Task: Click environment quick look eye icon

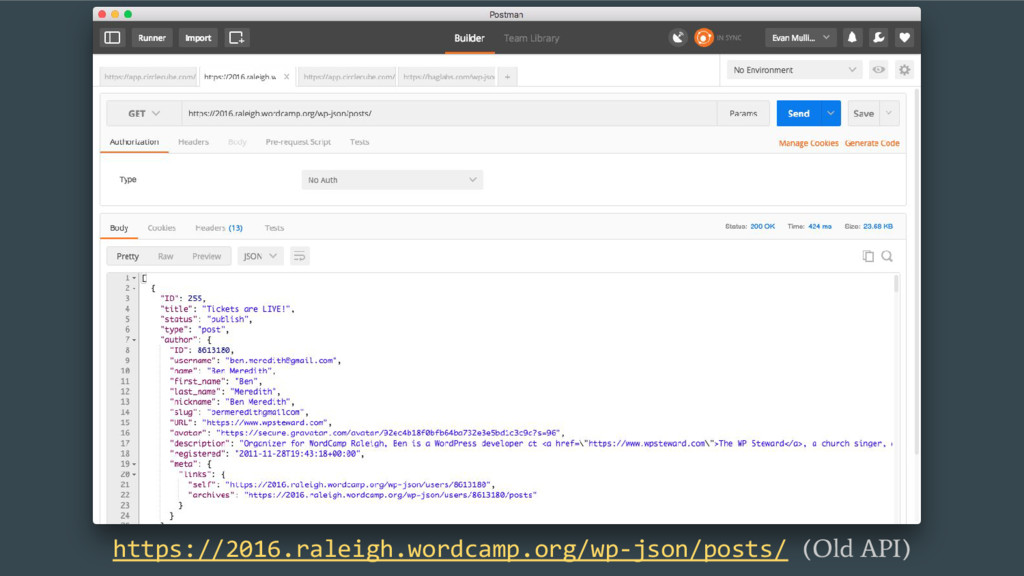Action: [x=879, y=70]
